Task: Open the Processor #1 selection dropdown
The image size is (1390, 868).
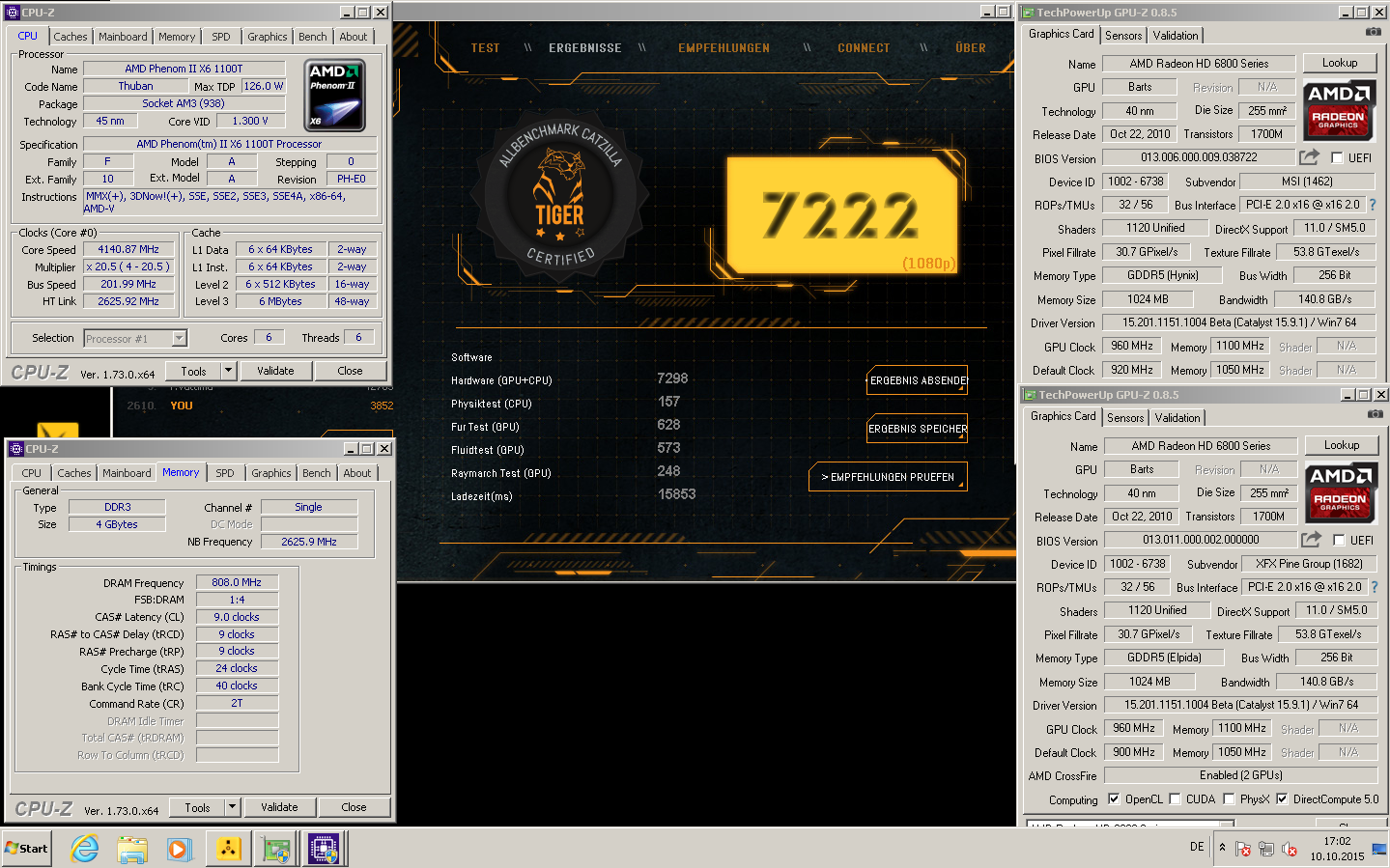Action: tap(179, 338)
